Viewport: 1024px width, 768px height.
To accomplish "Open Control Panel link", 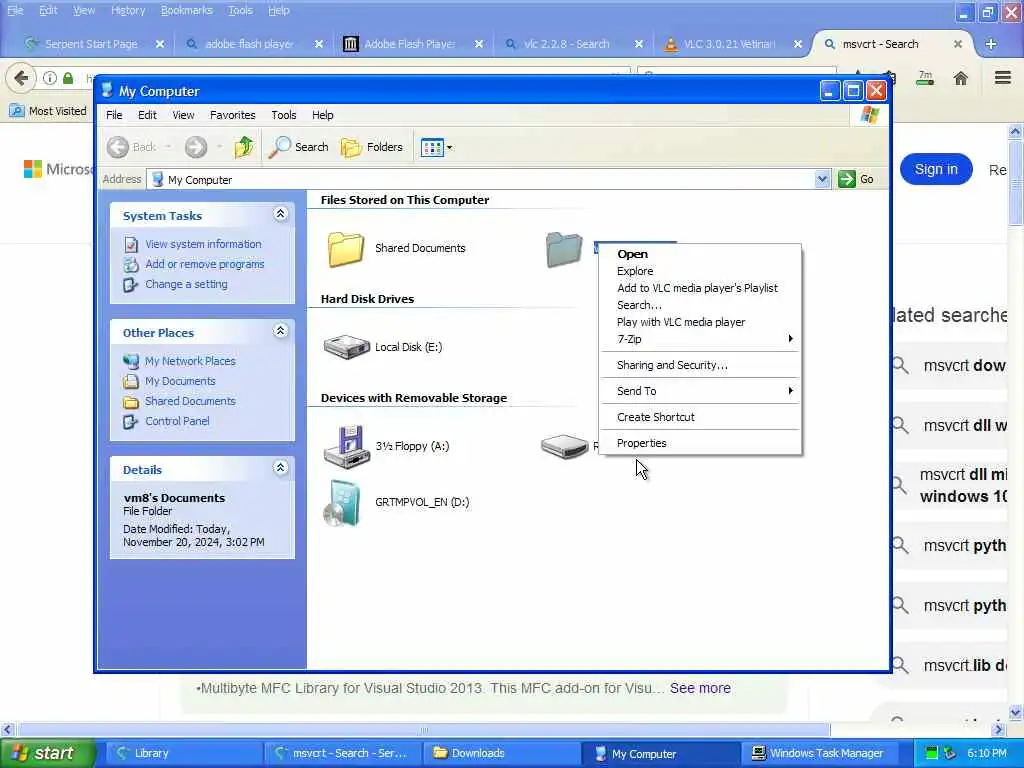I will coord(177,421).
